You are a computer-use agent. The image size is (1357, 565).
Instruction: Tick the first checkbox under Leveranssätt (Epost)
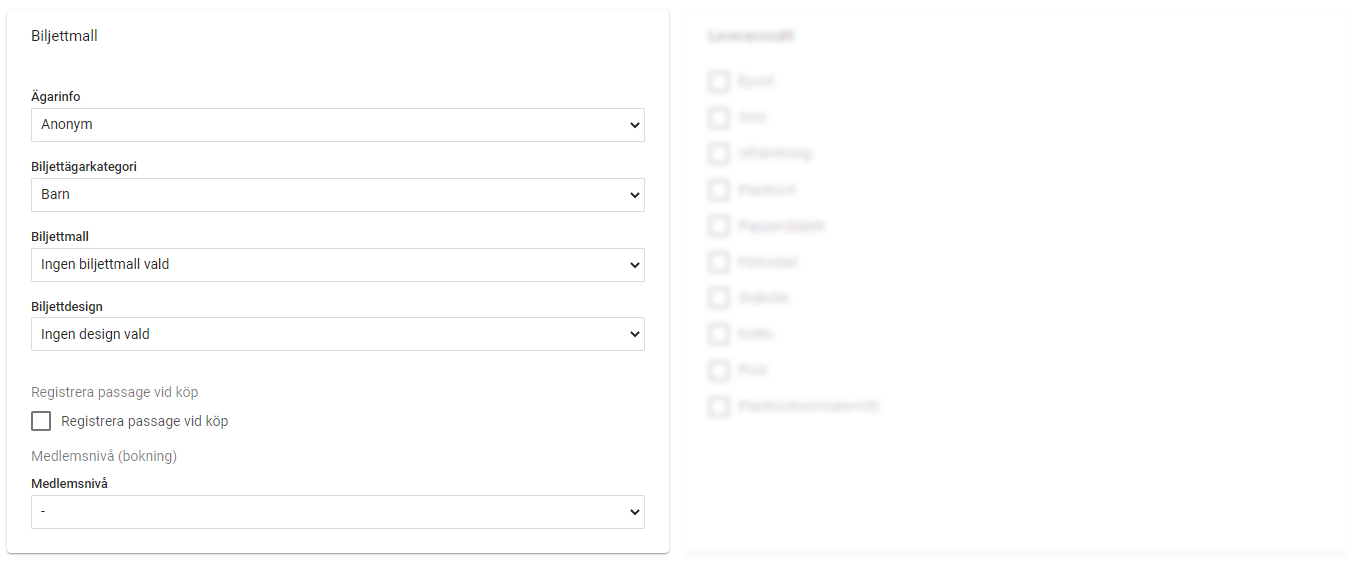[718, 82]
